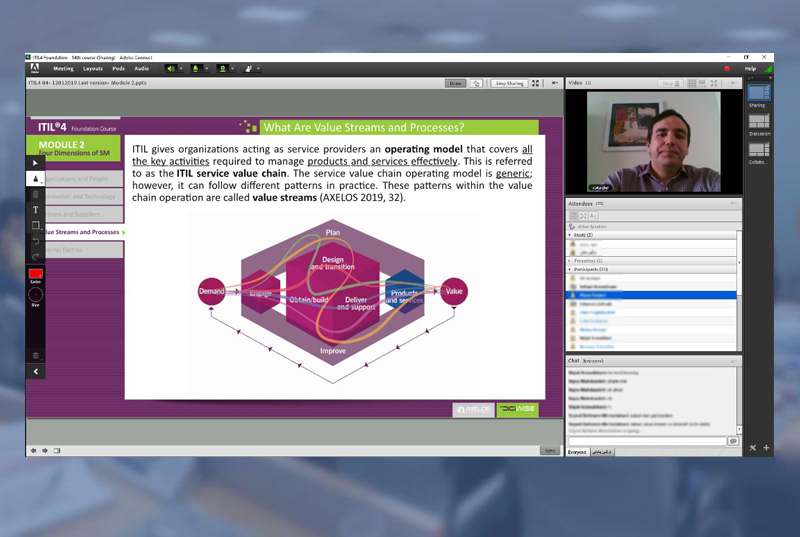Open the stroke Size selector
The width and height of the screenshot is (800, 537).
[35, 295]
